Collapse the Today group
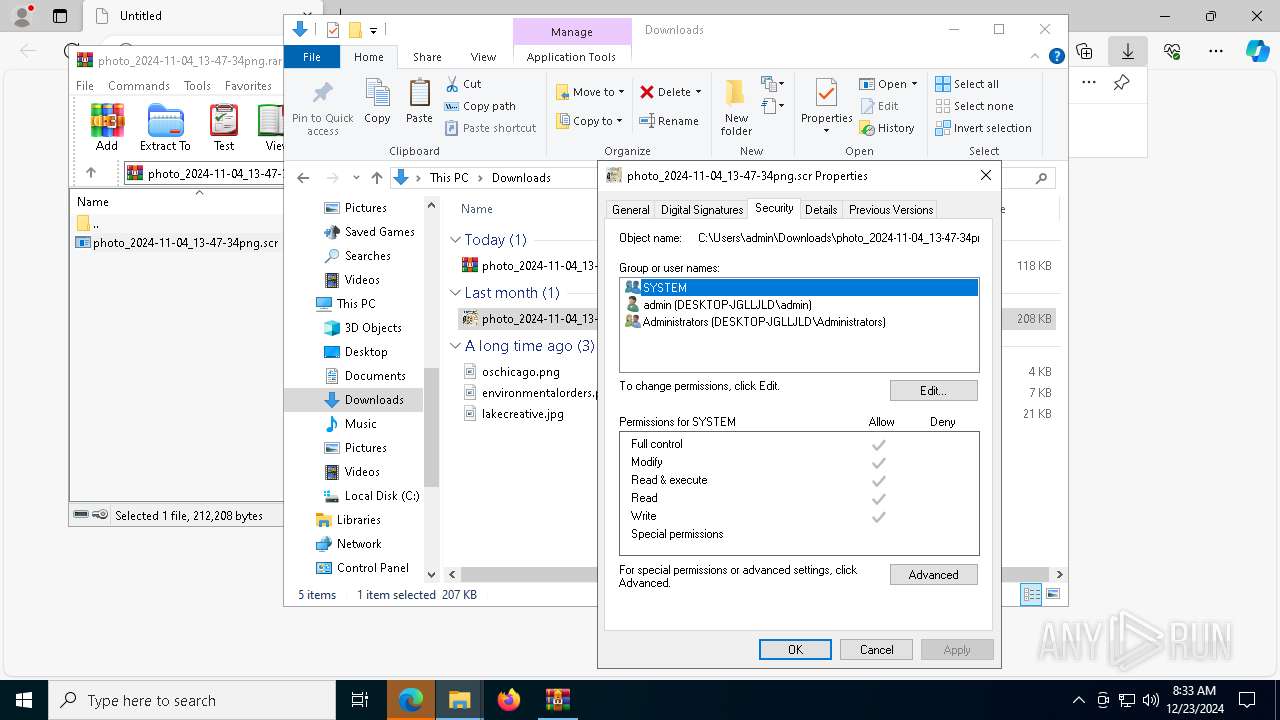The width and height of the screenshot is (1280, 720). point(456,240)
